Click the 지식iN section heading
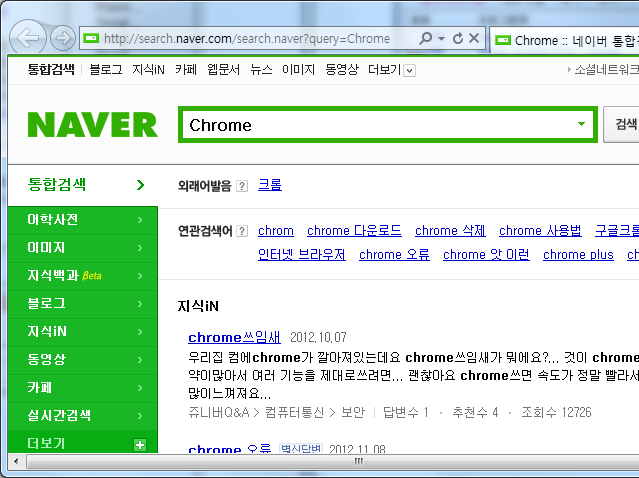This screenshot has height=478, width=639. point(198,306)
